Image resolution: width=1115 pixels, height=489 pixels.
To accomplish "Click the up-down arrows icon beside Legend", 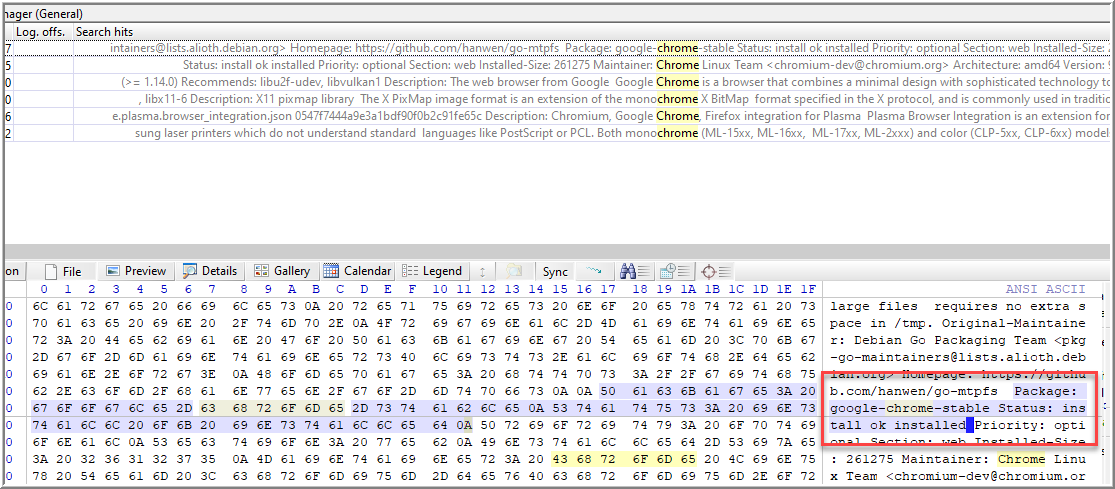I will [482, 271].
